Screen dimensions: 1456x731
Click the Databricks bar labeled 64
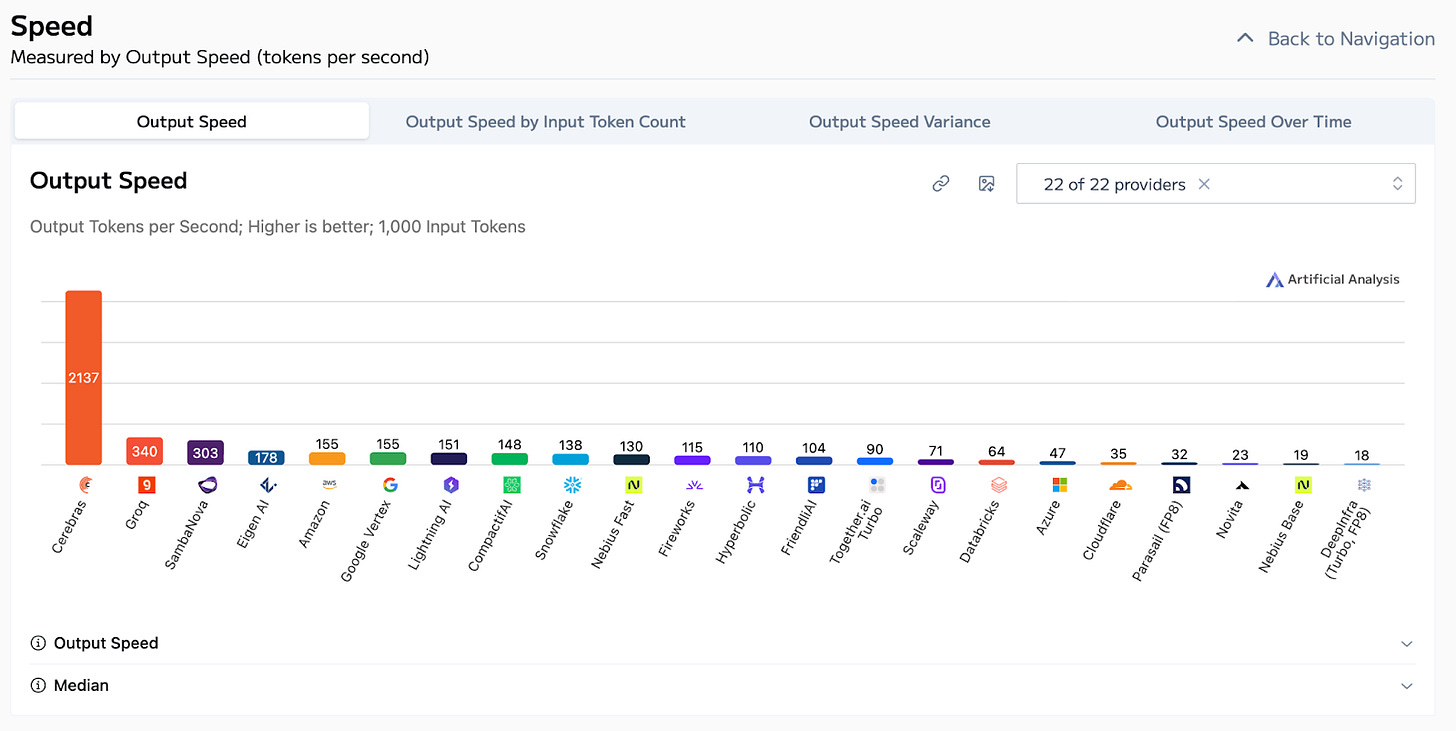pos(999,462)
